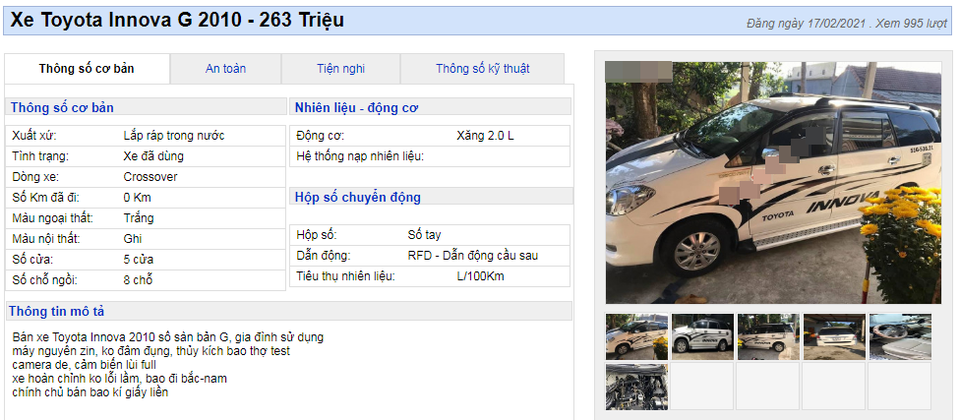
Task: Select third thumbnail of car under trees
Action: 768,337
